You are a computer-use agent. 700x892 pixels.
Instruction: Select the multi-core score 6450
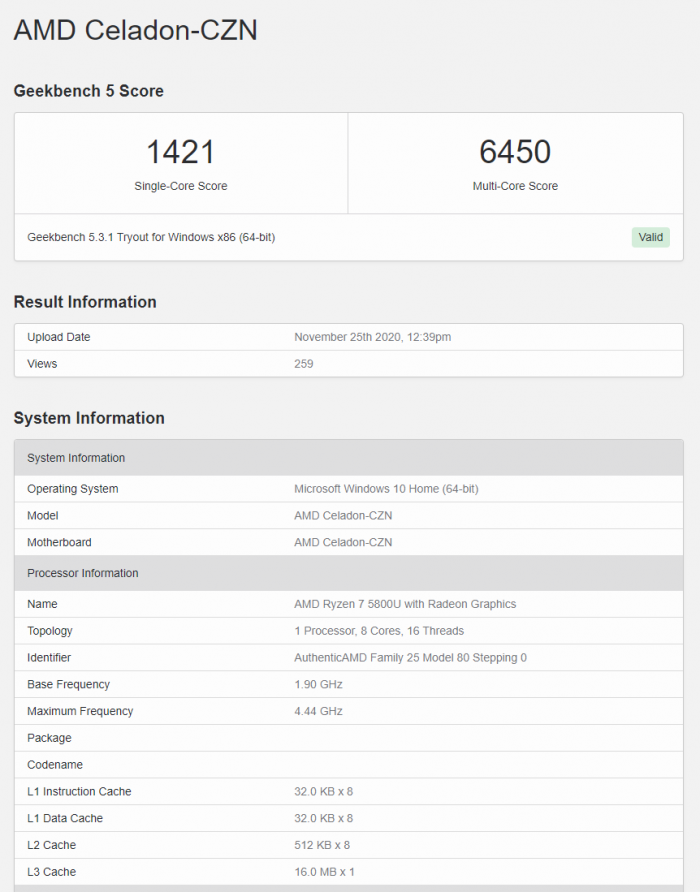[x=515, y=152]
